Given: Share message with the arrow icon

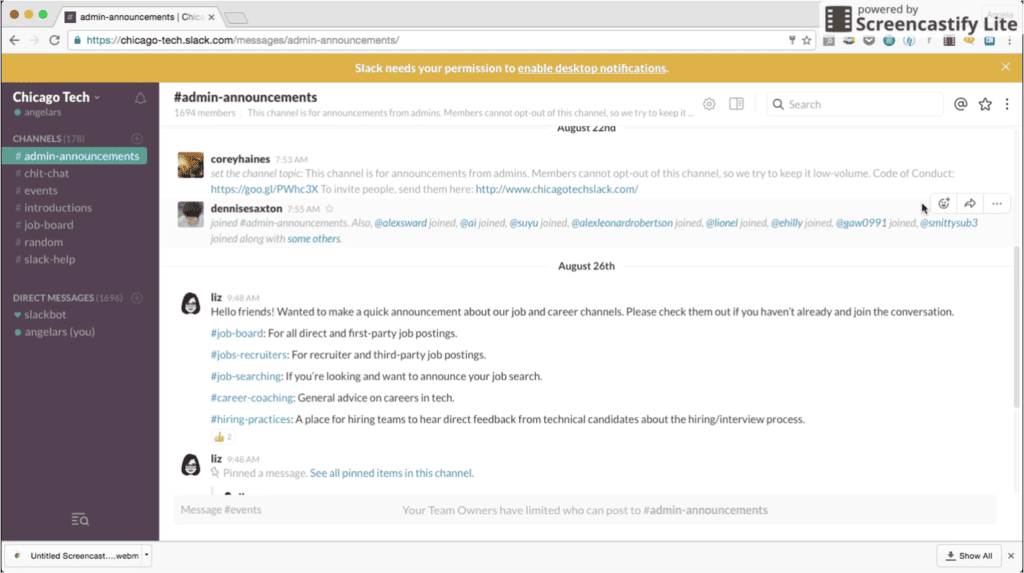Looking at the screenshot, I should pyautogui.click(x=970, y=204).
